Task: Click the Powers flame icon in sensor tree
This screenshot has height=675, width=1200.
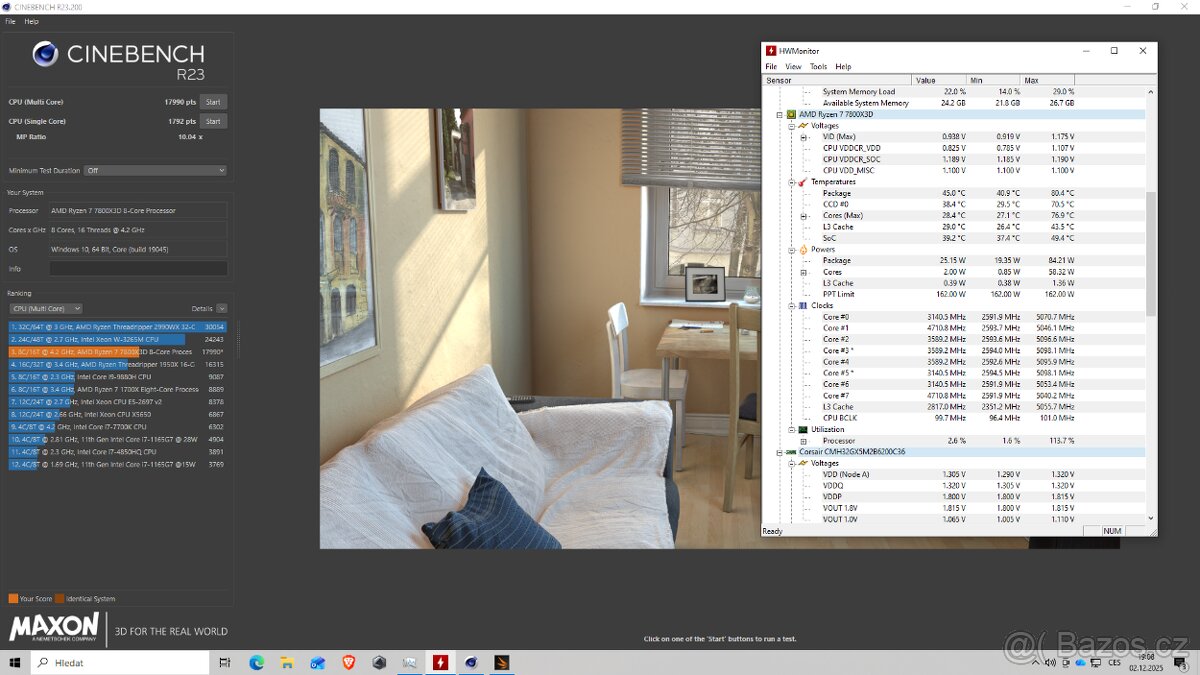Action: click(803, 249)
